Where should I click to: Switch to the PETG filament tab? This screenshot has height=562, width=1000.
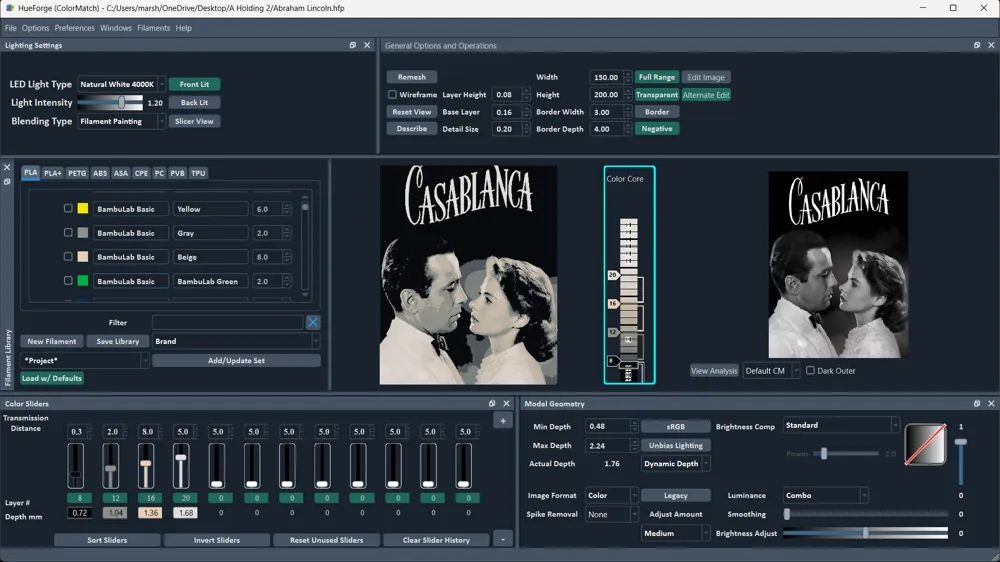77,173
